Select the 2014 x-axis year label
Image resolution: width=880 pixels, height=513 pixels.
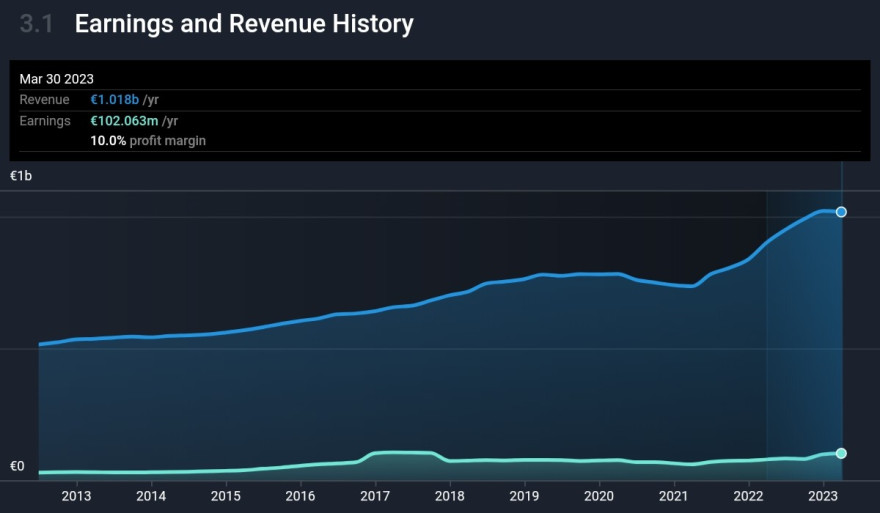(151, 496)
